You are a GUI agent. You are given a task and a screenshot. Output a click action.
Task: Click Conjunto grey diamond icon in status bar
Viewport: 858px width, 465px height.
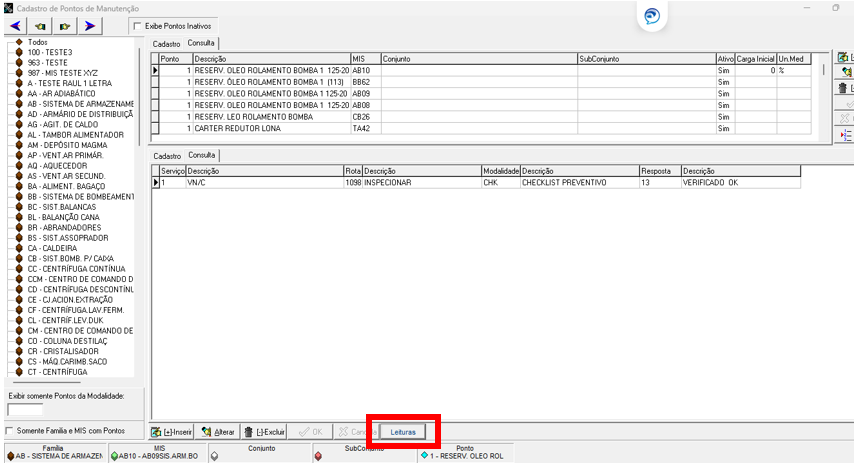tap(214, 456)
